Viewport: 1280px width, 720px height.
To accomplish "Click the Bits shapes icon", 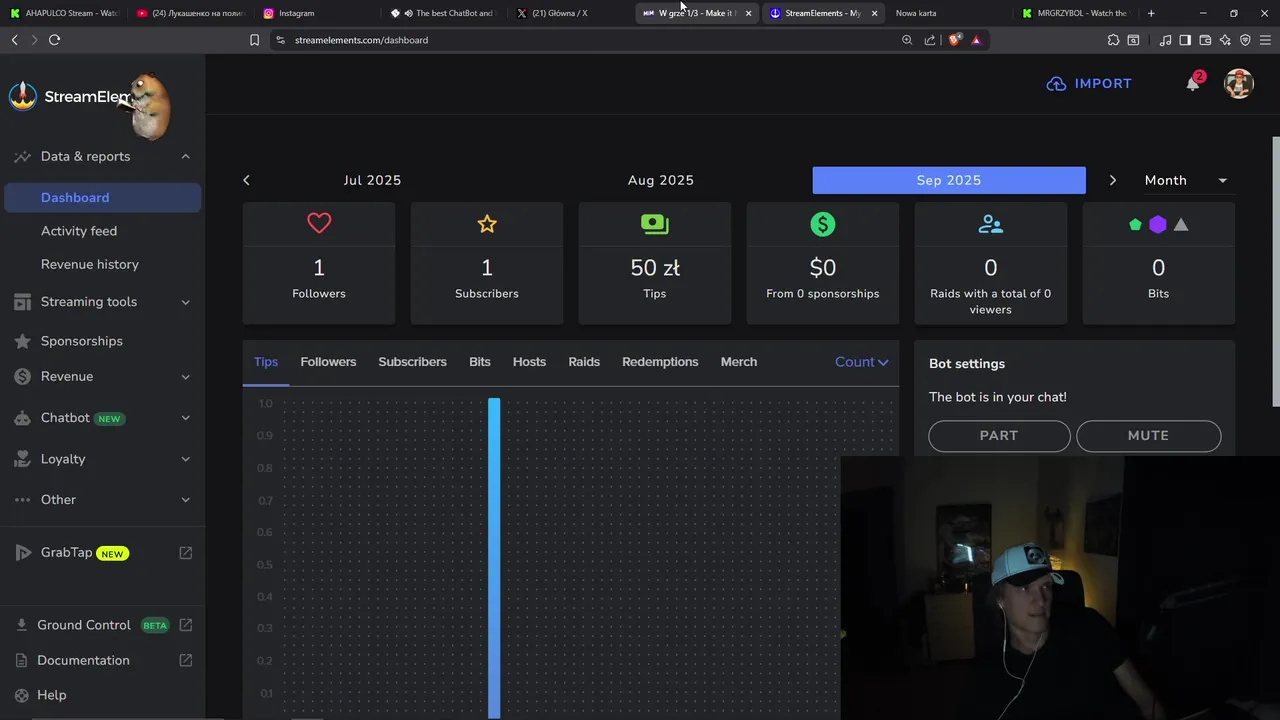I will point(1158,224).
